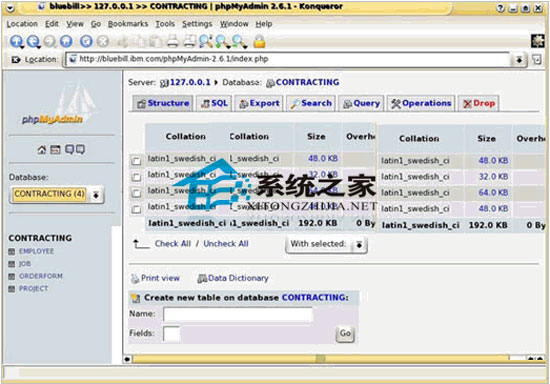Tick the checkbox of the 32.0 KB row
550x384 pixels.
pyautogui.click(x=136, y=177)
